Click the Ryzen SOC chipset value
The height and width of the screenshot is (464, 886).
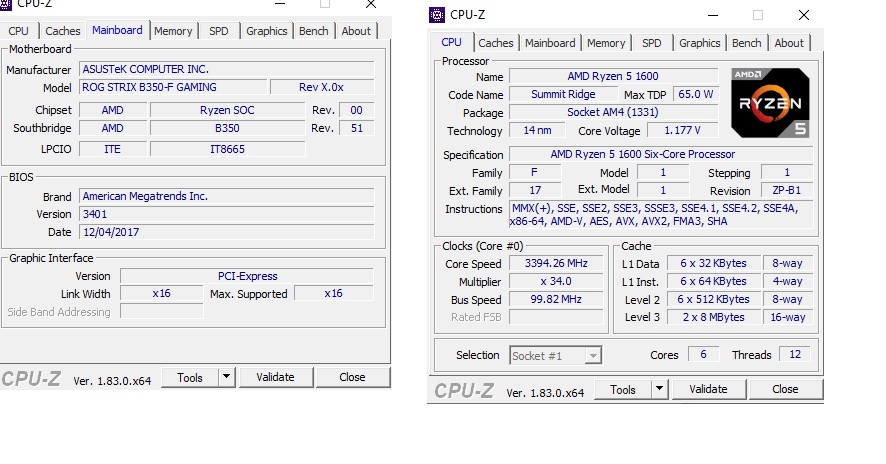coord(227,110)
